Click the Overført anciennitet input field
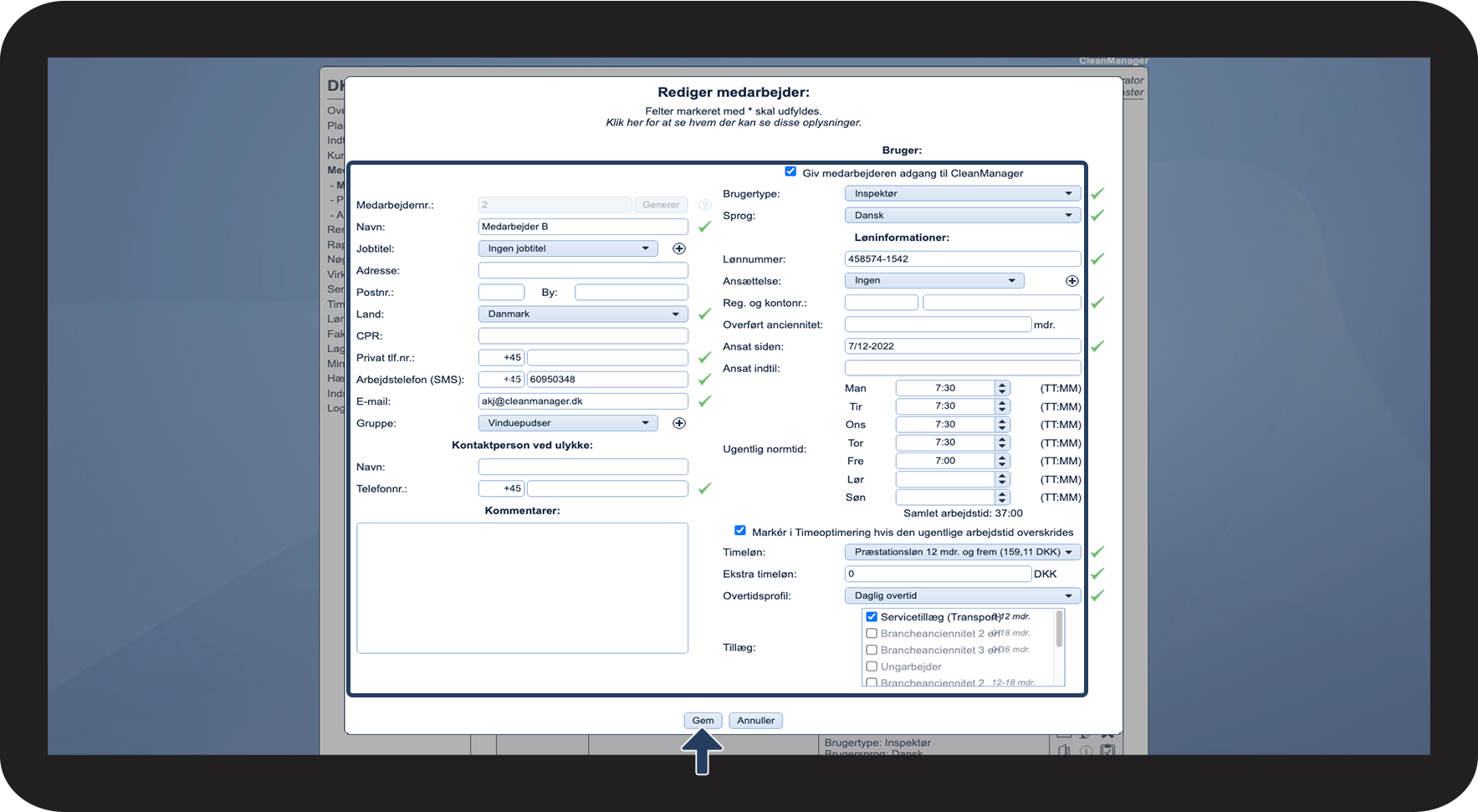1478x812 pixels. [938, 324]
